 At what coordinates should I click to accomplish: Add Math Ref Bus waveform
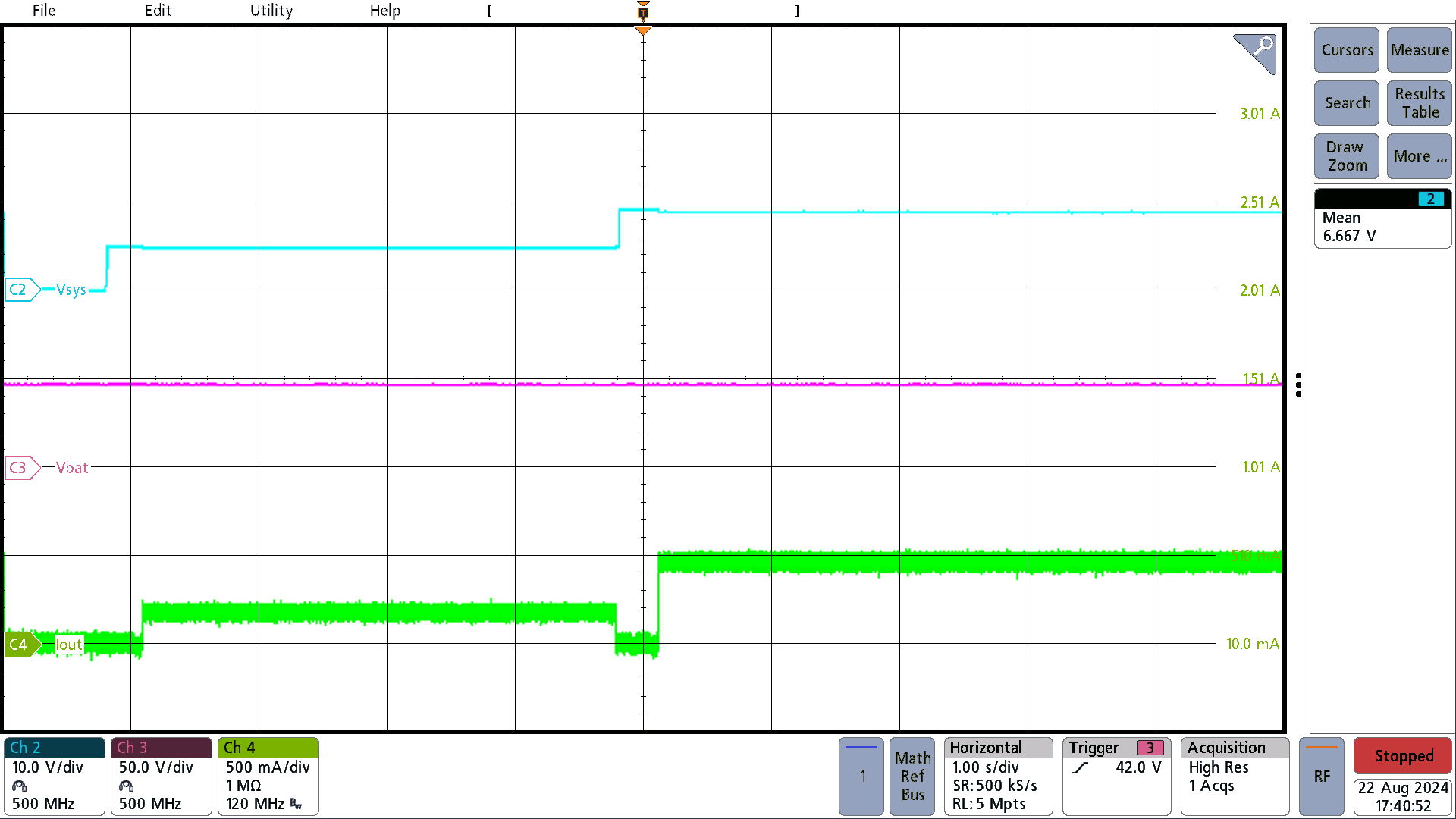coord(912,777)
